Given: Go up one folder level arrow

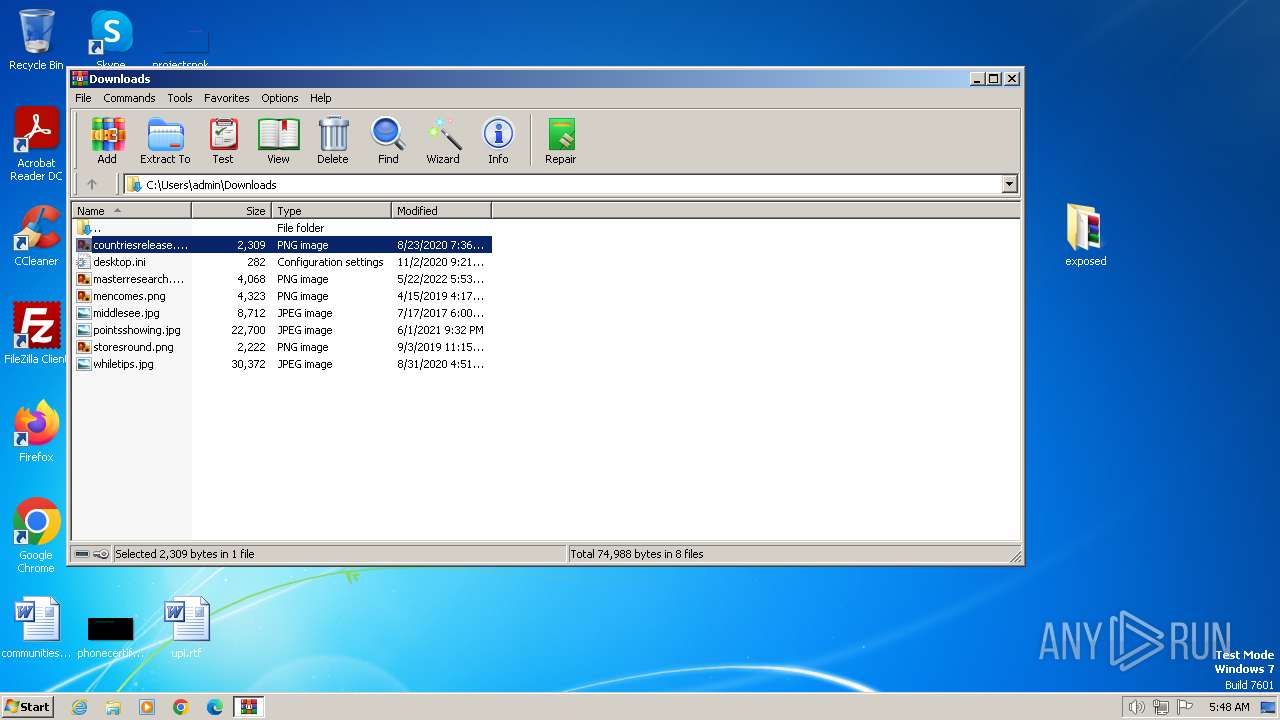Looking at the screenshot, I should [92, 184].
